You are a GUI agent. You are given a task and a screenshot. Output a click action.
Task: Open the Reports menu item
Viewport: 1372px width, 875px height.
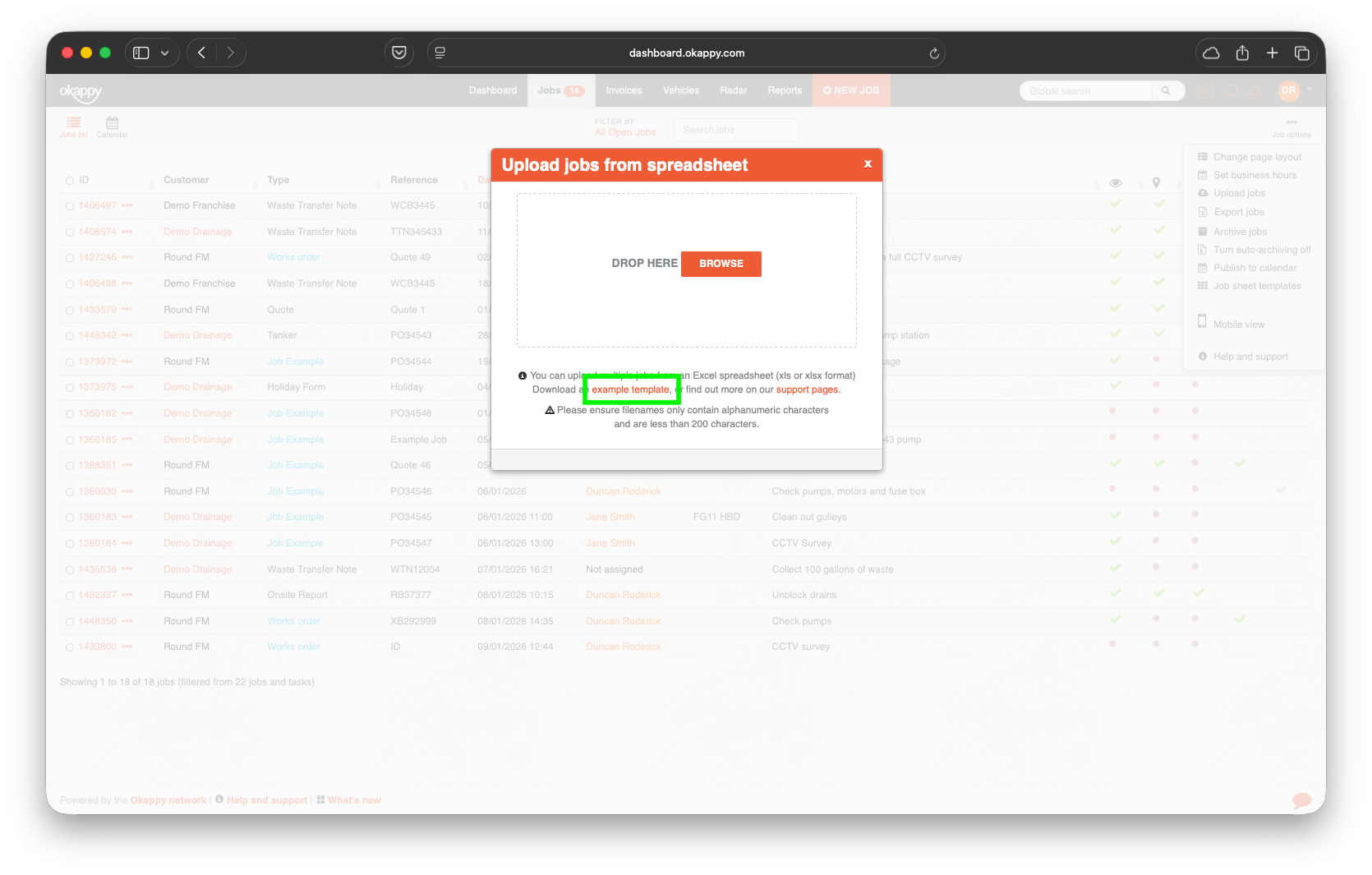(x=784, y=90)
